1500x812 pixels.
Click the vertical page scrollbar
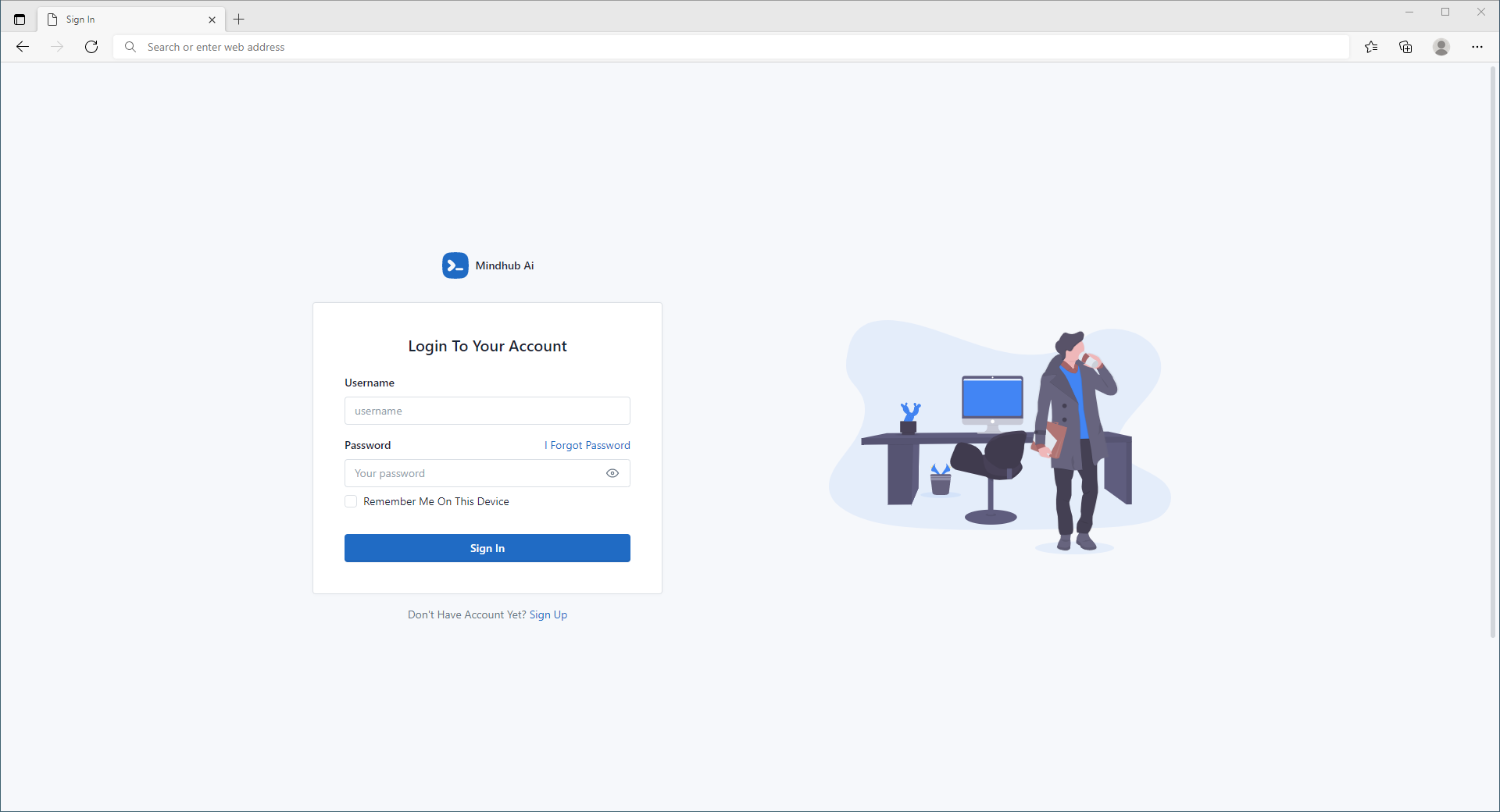[1493, 351]
